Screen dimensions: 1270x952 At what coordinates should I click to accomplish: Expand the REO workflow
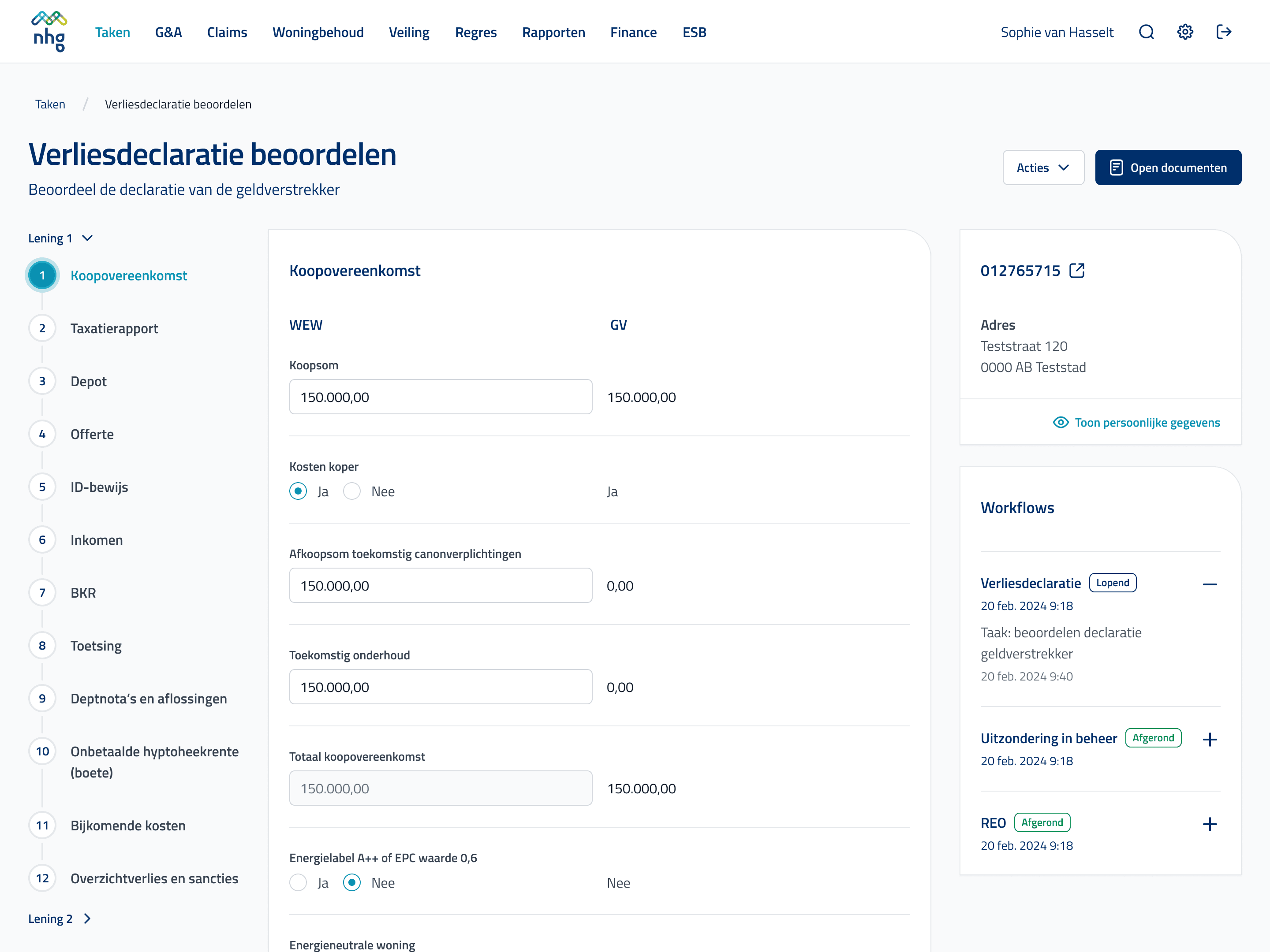pyautogui.click(x=1210, y=824)
